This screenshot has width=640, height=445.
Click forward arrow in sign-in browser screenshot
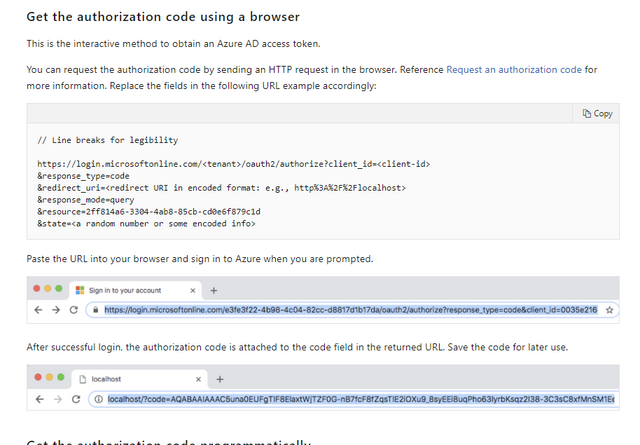(56, 310)
